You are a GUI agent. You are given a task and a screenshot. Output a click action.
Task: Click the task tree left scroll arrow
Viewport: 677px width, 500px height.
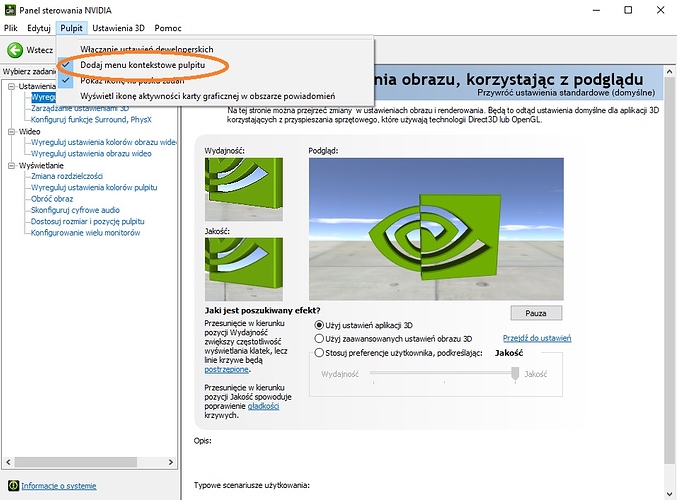[x=8, y=462]
